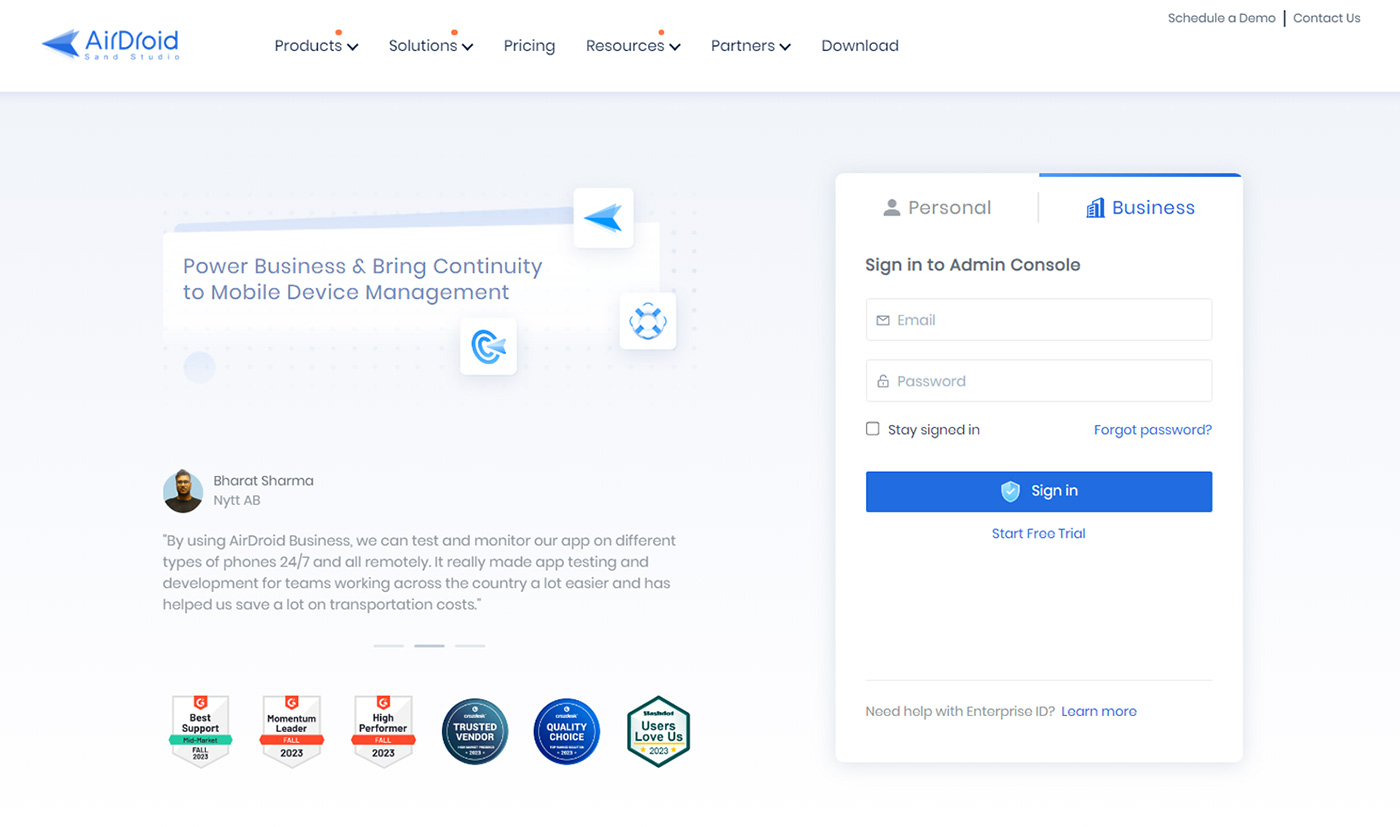Click the Quality Choice round badge
The image size is (1400, 827).
tap(567, 731)
